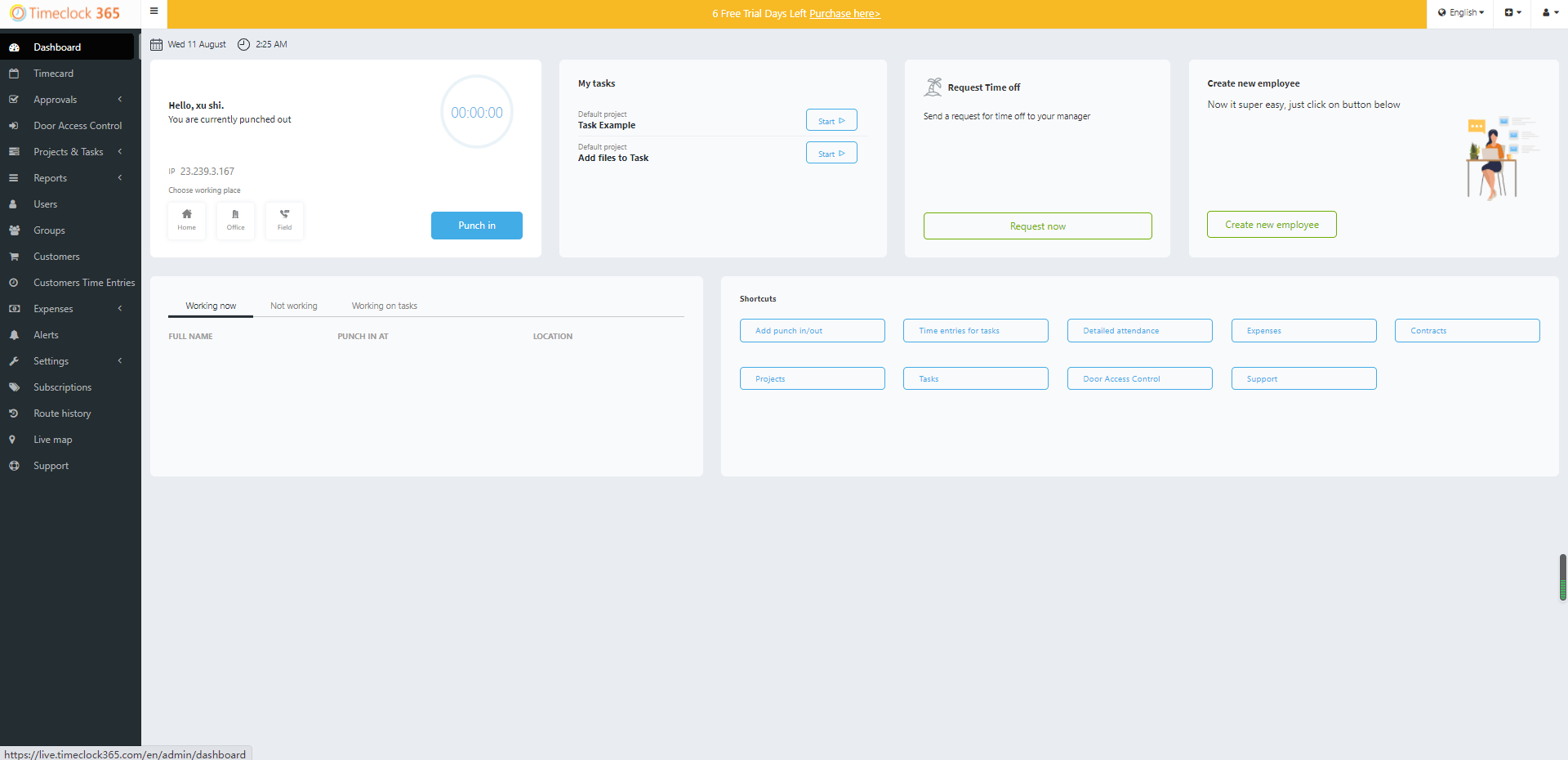
Task: Click the Purchase here link in banner
Action: pos(844,14)
